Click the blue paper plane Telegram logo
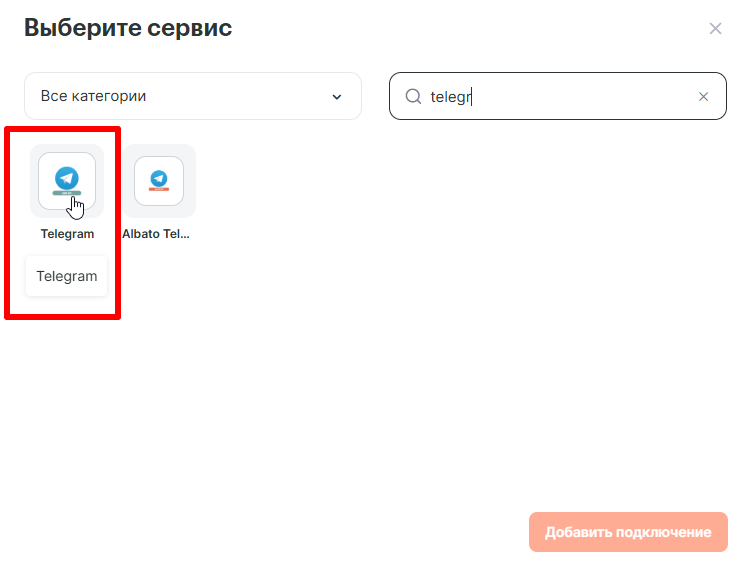This screenshot has height=574, width=747. [x=67, y=176]
